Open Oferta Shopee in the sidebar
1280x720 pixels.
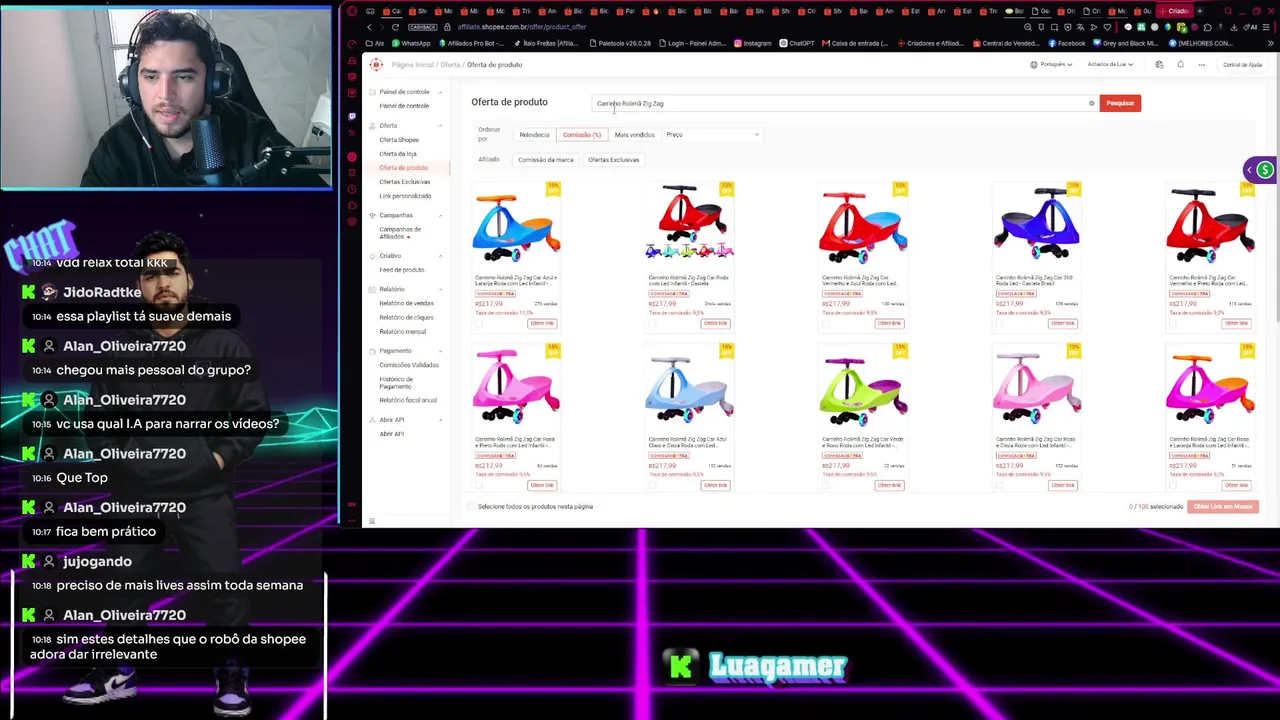pos(399,140)
